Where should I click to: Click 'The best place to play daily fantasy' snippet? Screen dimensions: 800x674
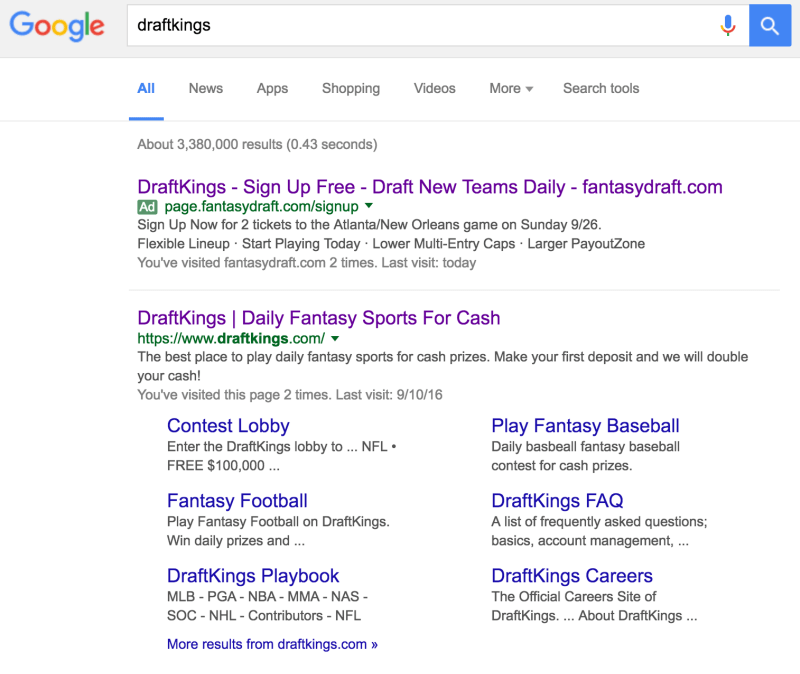(442, 366)
